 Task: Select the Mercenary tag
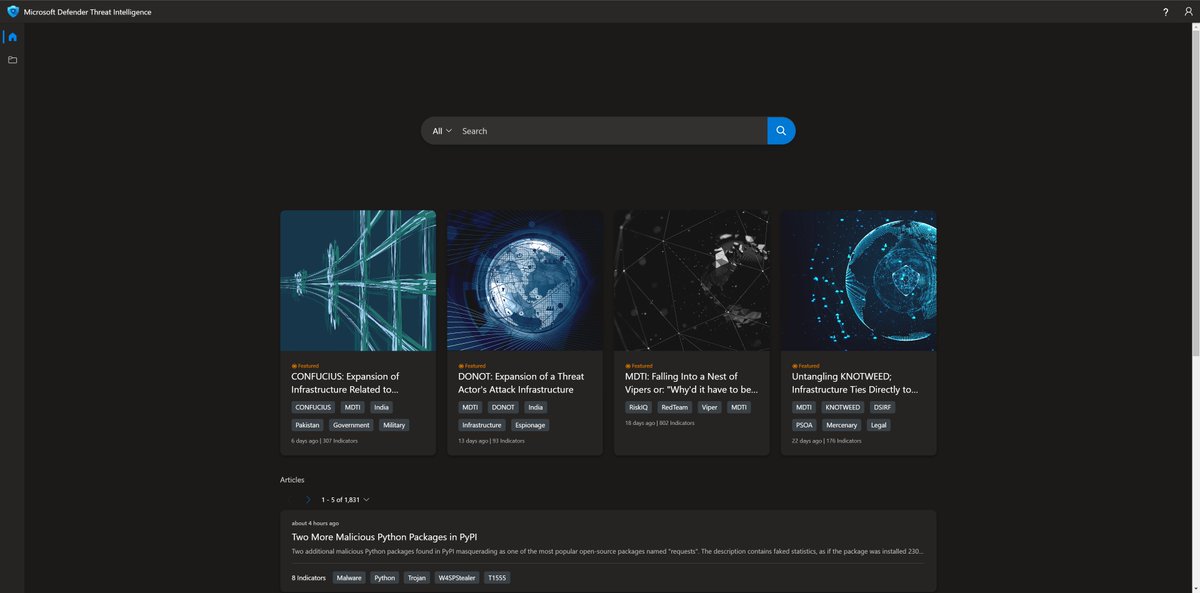click(842, 425)
